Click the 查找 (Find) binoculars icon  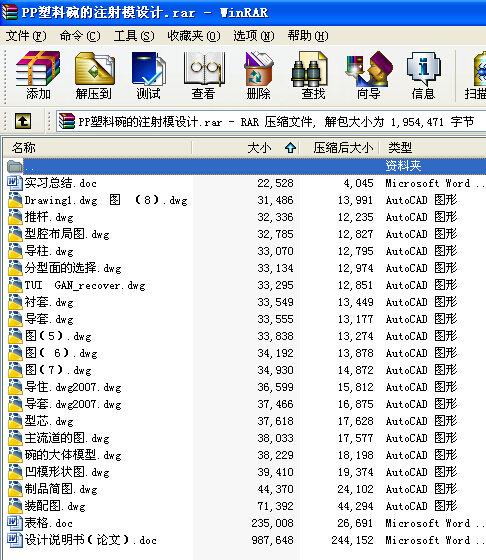click(310, 75)
